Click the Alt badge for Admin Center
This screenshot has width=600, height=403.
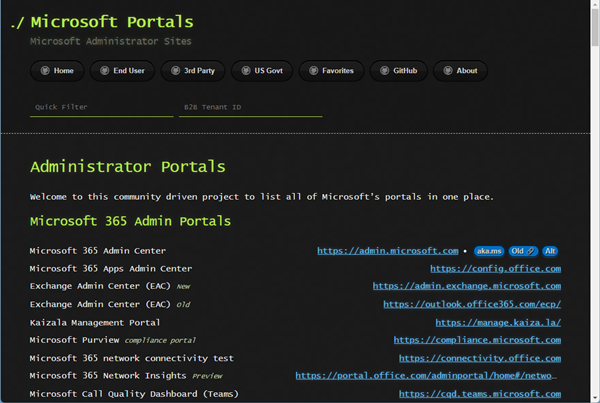click(551, 251)
